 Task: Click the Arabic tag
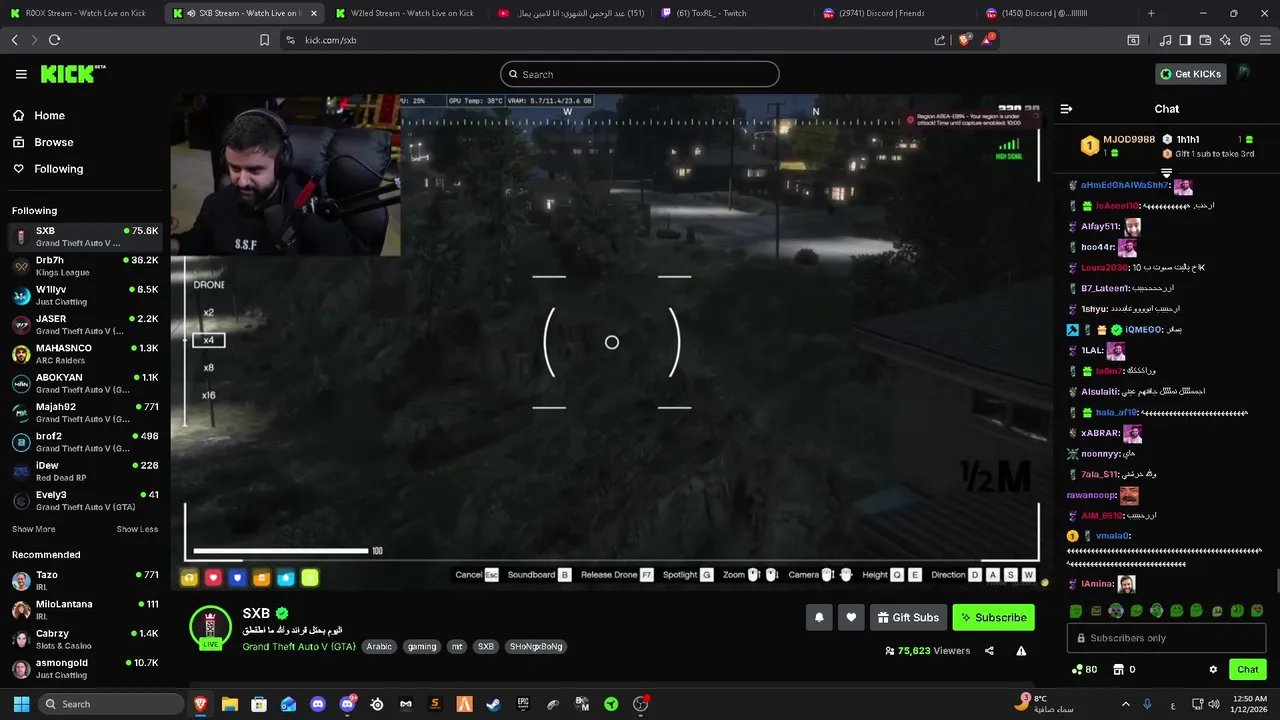379,647
